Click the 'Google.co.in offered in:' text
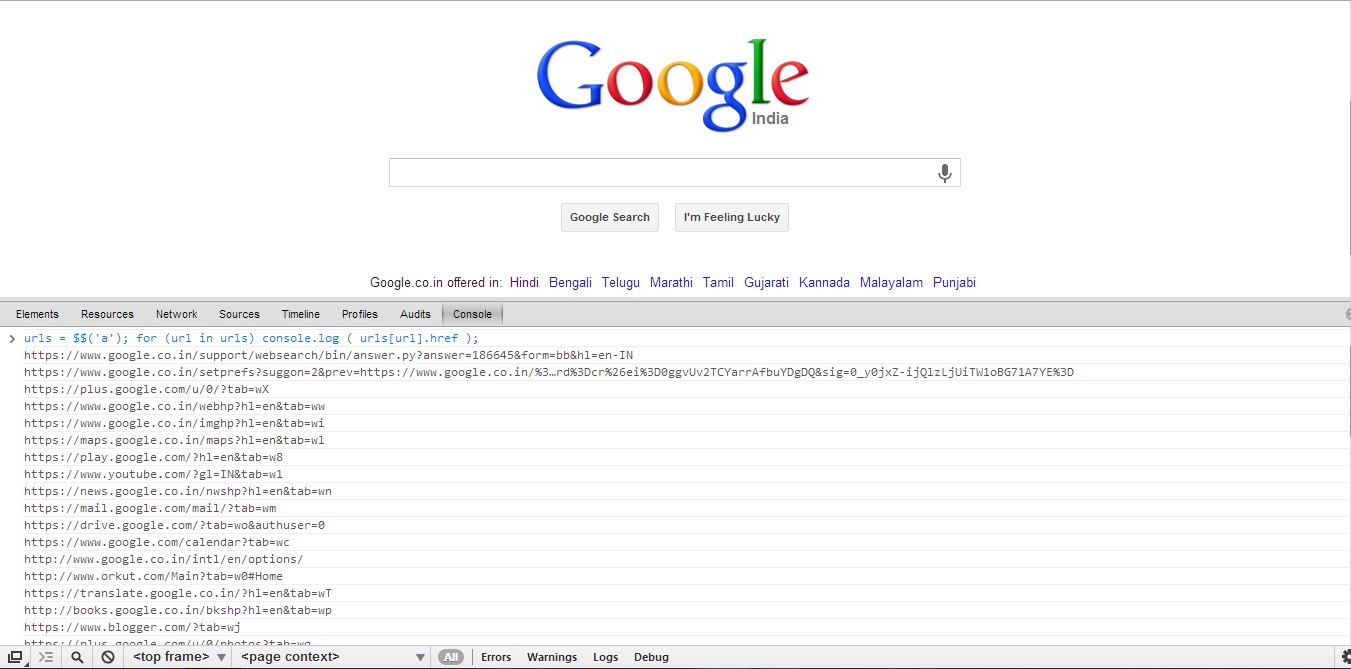Viewport: 1351px width, 669px height. 436,283
